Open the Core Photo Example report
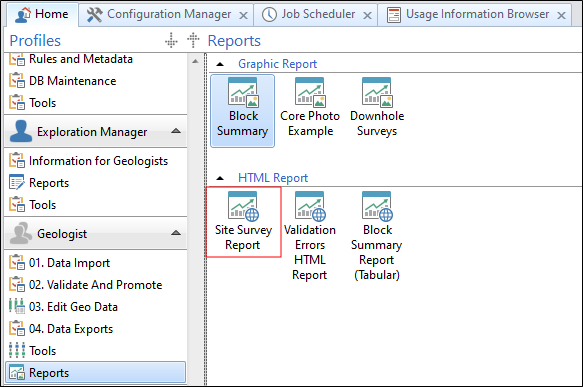Screen dimensions: 583x387 pyautogui.click(x=310, y=108)
